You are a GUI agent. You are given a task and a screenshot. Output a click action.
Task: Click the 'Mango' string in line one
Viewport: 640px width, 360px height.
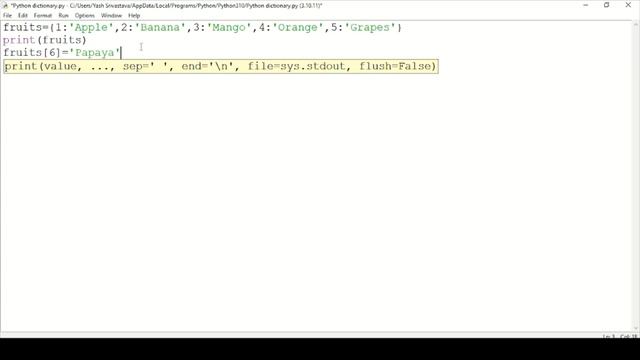229,28
